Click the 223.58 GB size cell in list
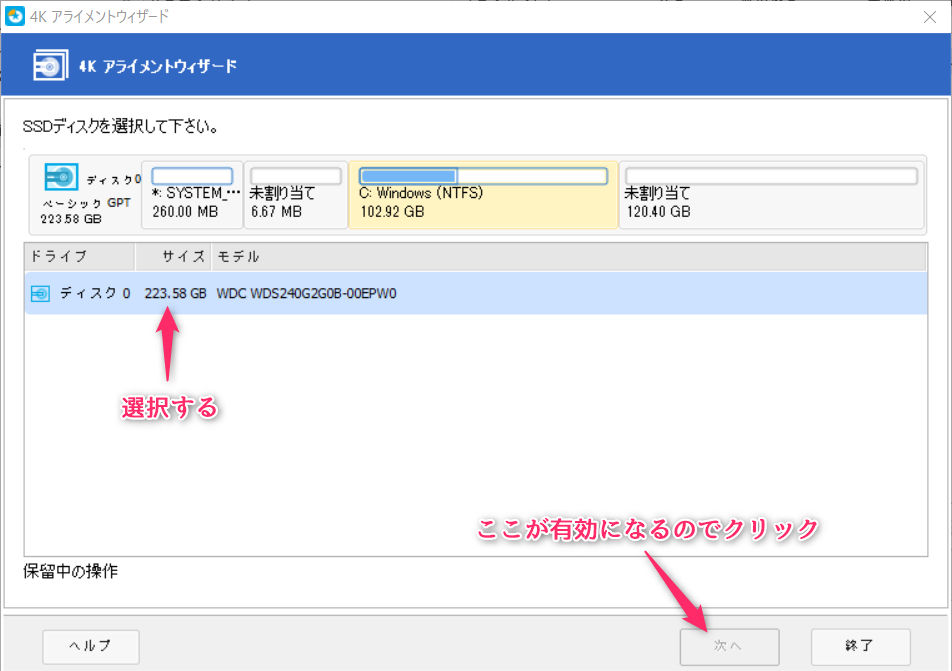Viewport: 952px width, 671px height. pos(175,294)
